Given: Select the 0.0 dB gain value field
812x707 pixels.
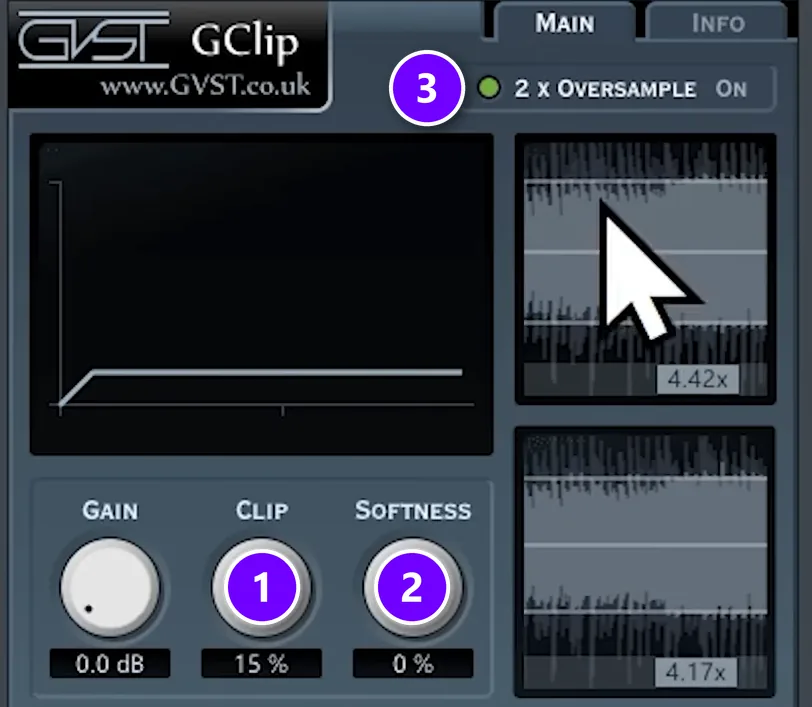Looking at the screenshot, I should [x=110, y=663].
